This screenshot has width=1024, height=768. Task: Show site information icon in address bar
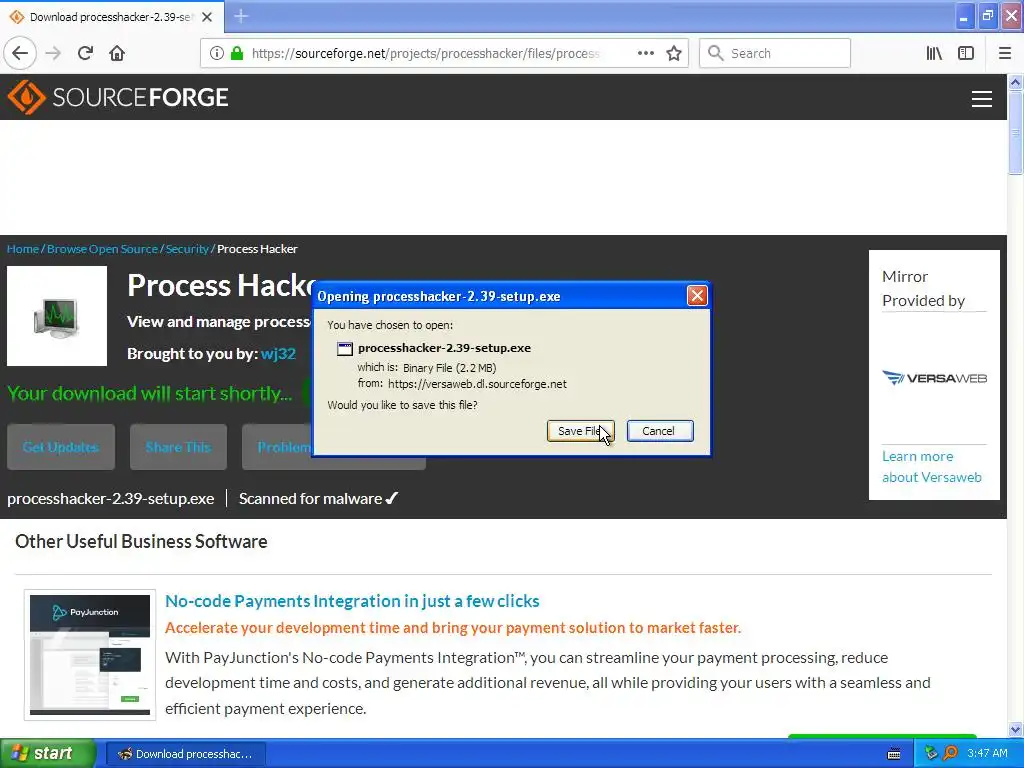[x=216, y=53]
